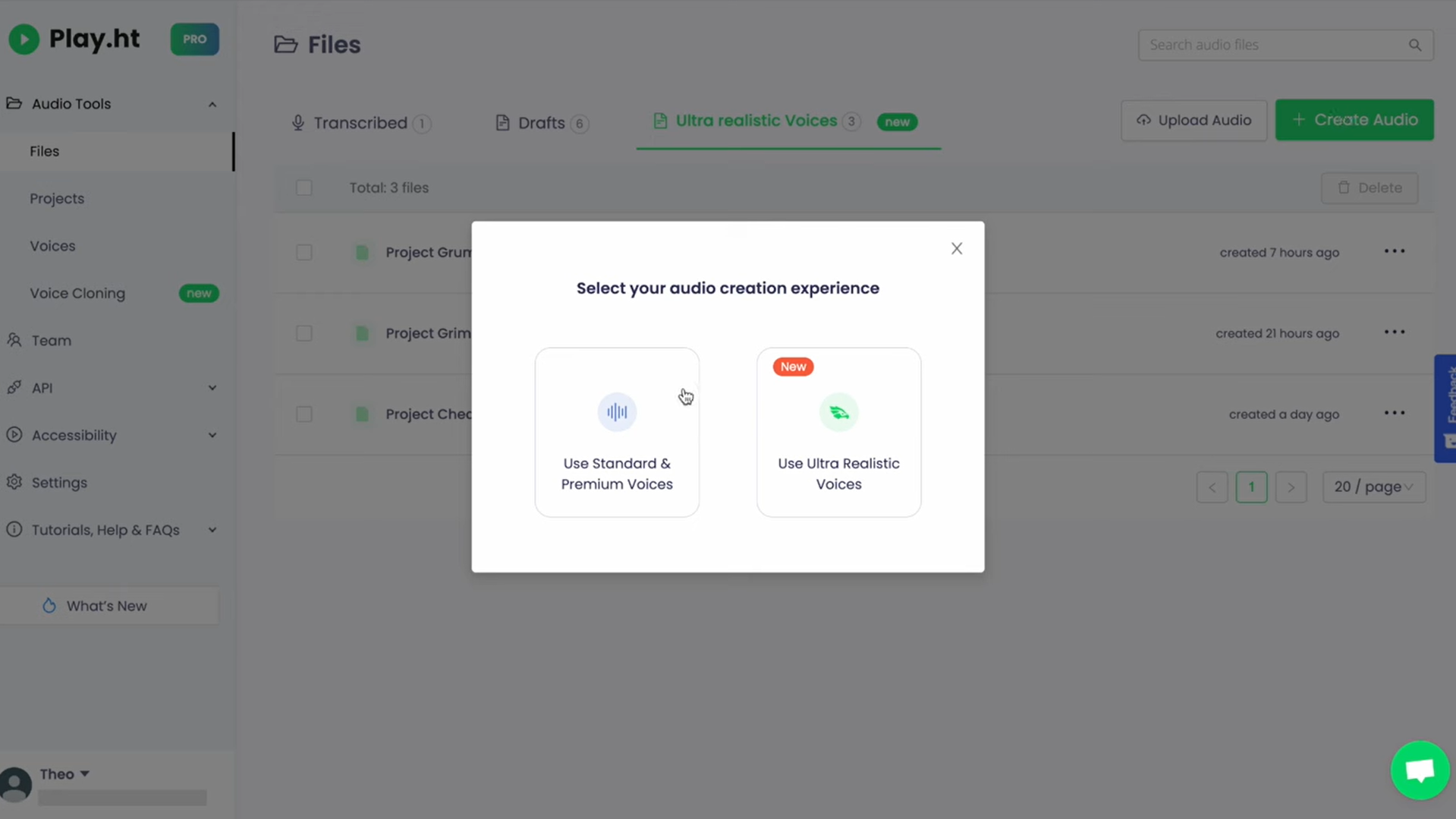
Task: Expand the Tutorials, Help & FAQs section
Action: click(x=212, y=530)
